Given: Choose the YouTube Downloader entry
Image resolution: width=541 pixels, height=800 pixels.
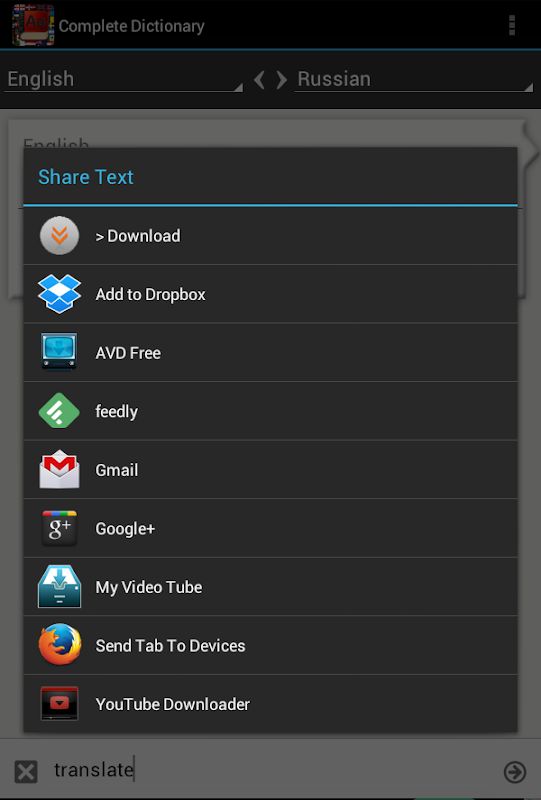Looking at the screenshot, I should (270, 704).
